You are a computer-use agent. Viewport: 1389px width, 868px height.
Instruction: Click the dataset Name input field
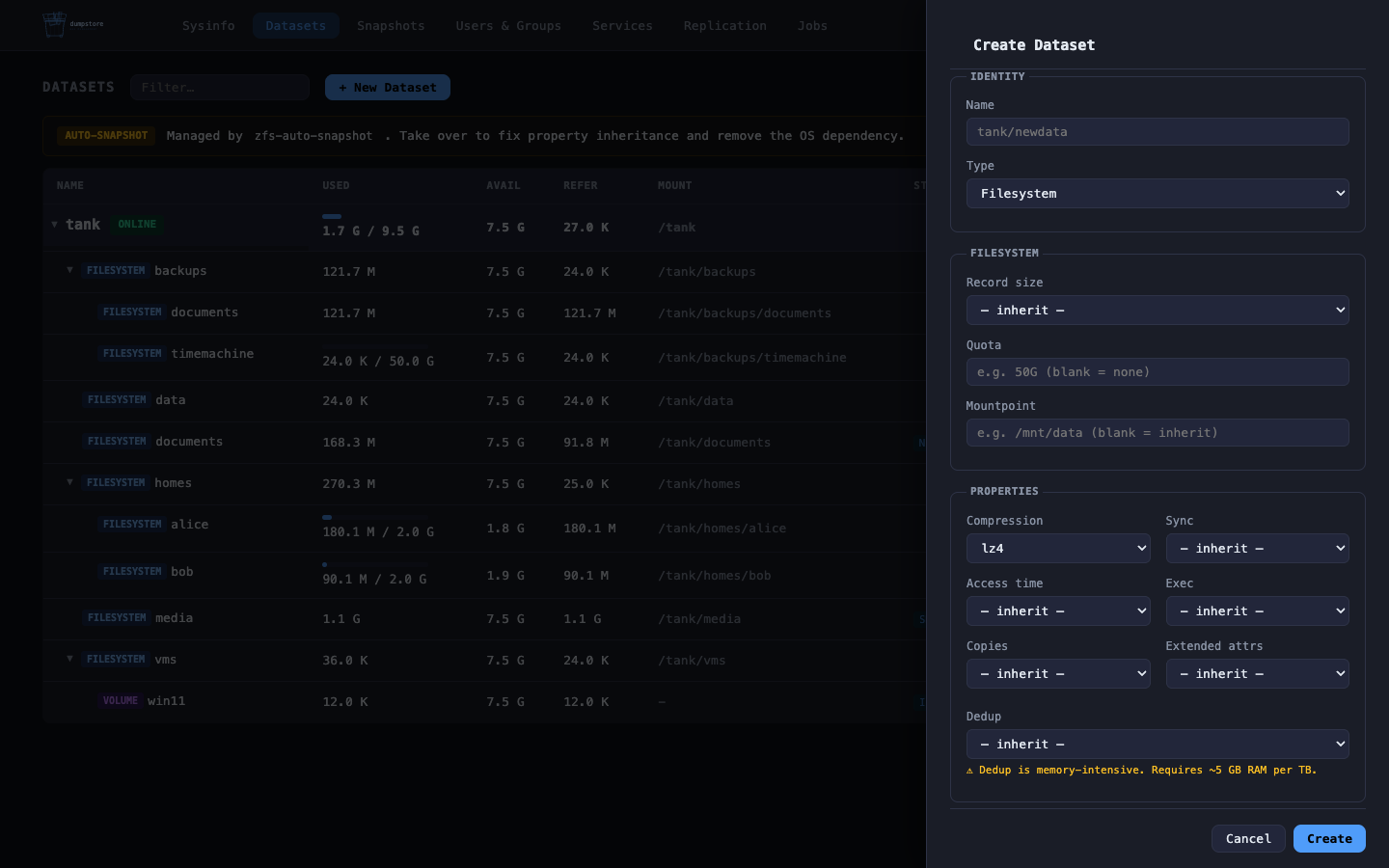[1157, 131]
